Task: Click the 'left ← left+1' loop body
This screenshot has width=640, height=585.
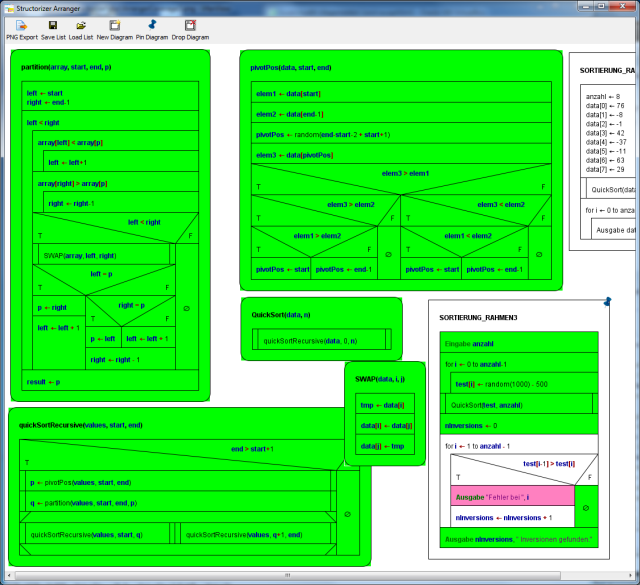Action: [121, 161]
